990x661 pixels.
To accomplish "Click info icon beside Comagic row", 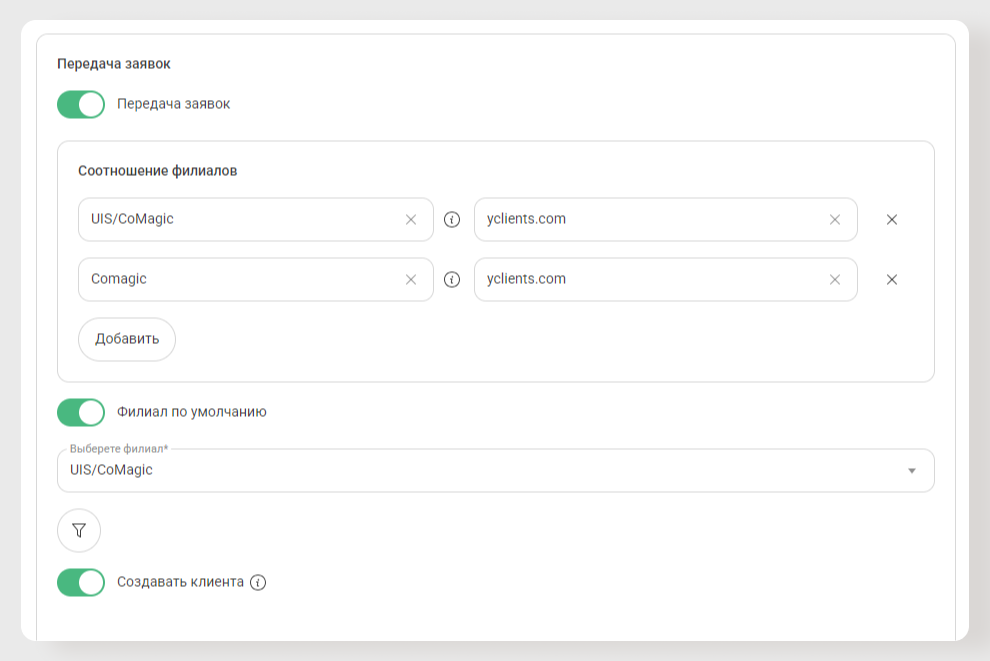I will pyautogui.click(x=452, y=280).
